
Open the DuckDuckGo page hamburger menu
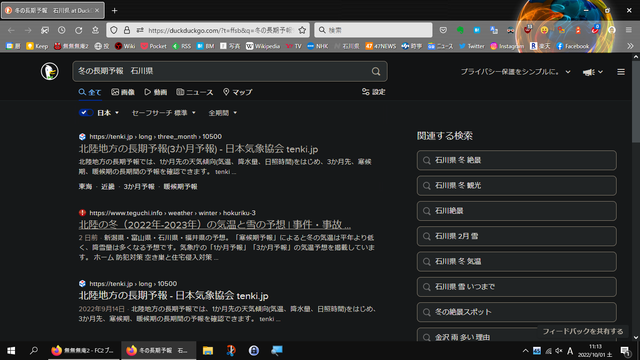(x=621, y=72)
